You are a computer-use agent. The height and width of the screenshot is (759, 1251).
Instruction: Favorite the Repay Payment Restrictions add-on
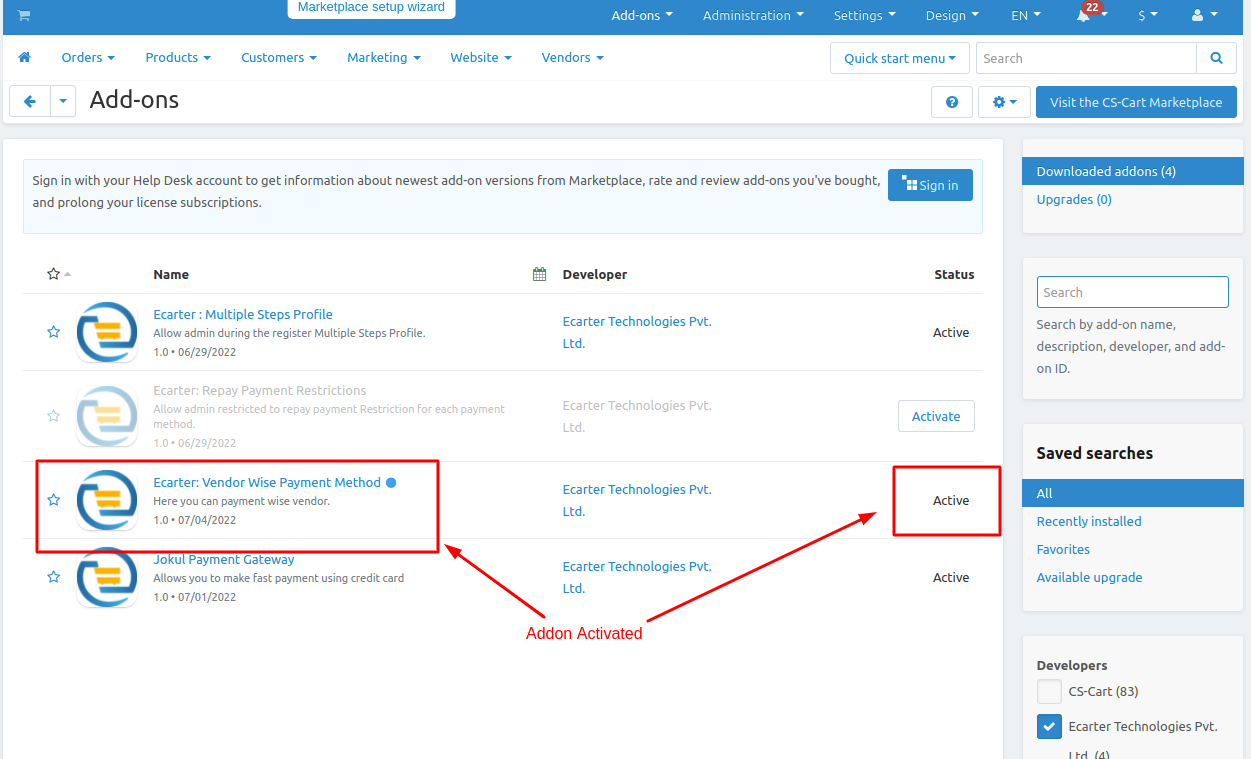tap(54, 415)
